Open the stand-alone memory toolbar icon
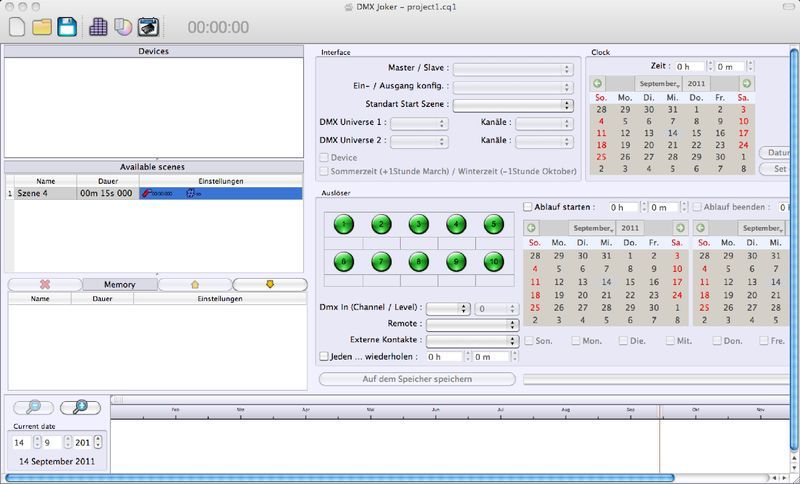The height and width of the screenshot is (484, 800). click(x=148, y=27)
